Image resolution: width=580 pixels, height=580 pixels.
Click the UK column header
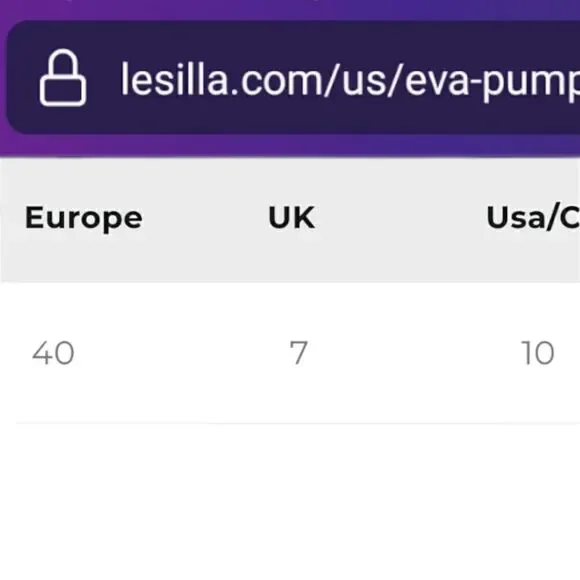click(291, 218)
